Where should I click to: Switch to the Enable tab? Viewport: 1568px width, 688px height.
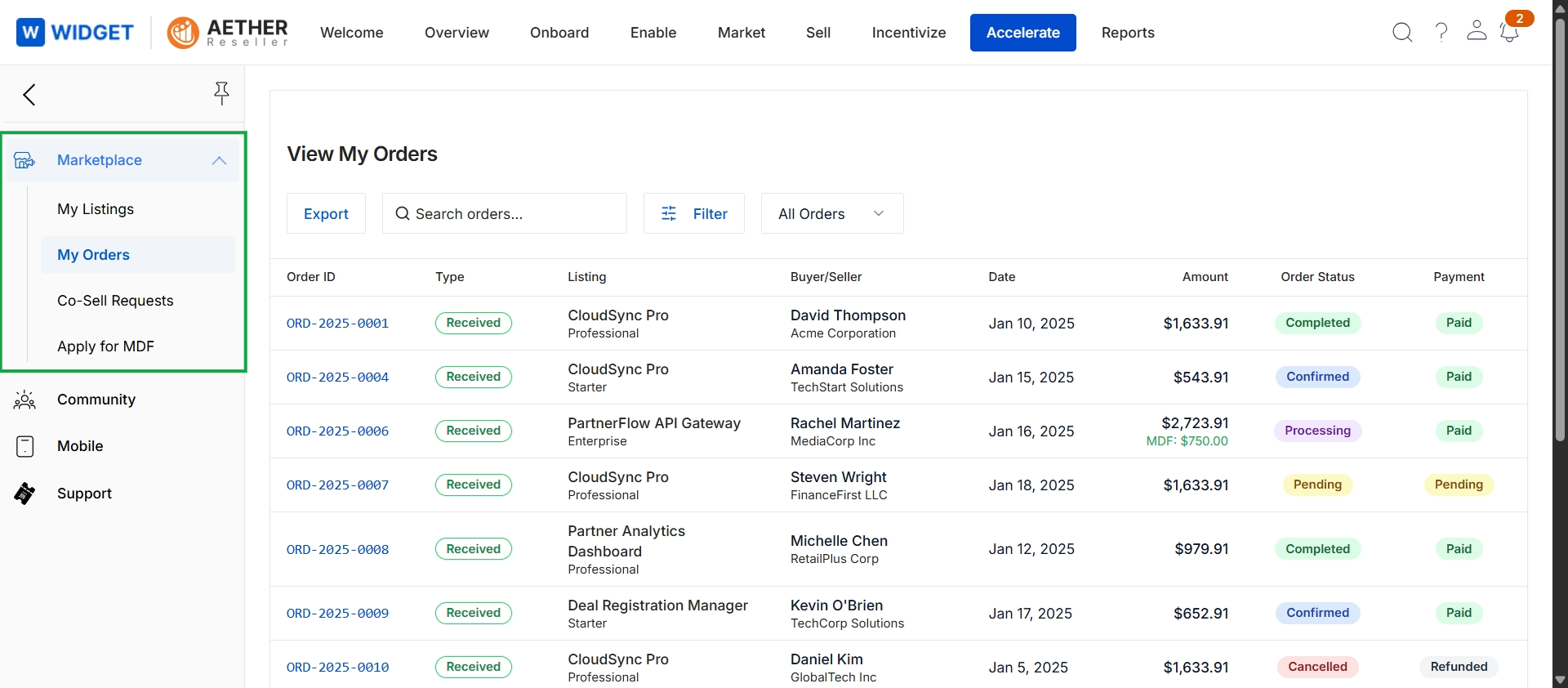coord(653,33)
